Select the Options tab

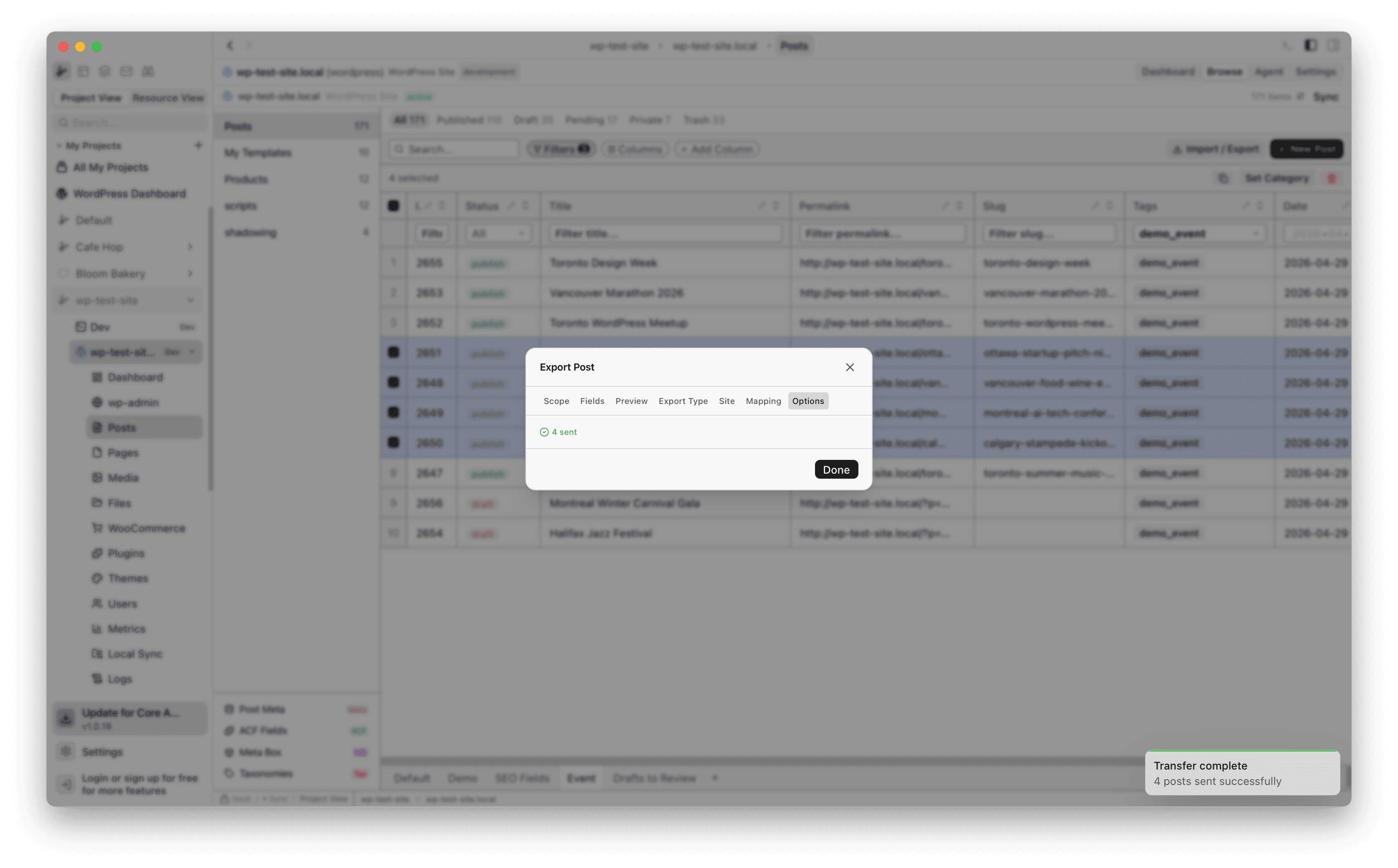coord(808,401)
